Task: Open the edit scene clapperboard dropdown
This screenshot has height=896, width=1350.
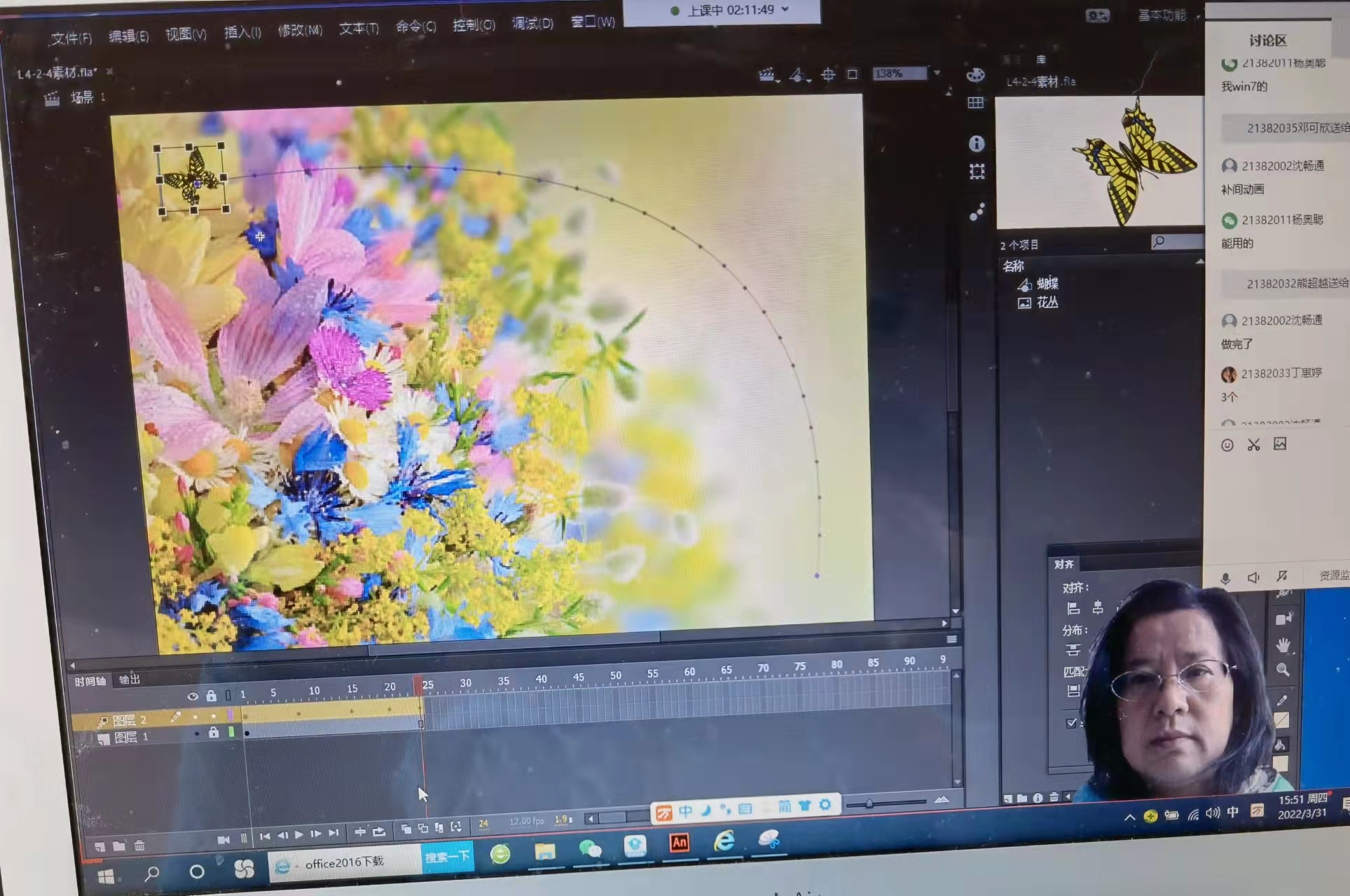Action: point(769,75)
